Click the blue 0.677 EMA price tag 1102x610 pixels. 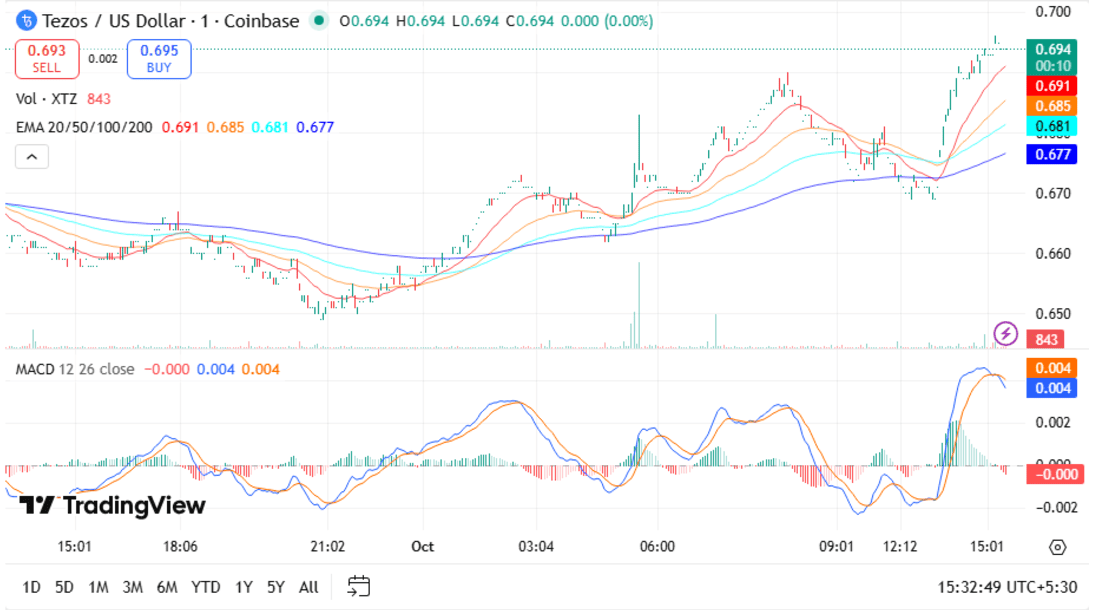pyautogui.click(x=1052, y=154)
